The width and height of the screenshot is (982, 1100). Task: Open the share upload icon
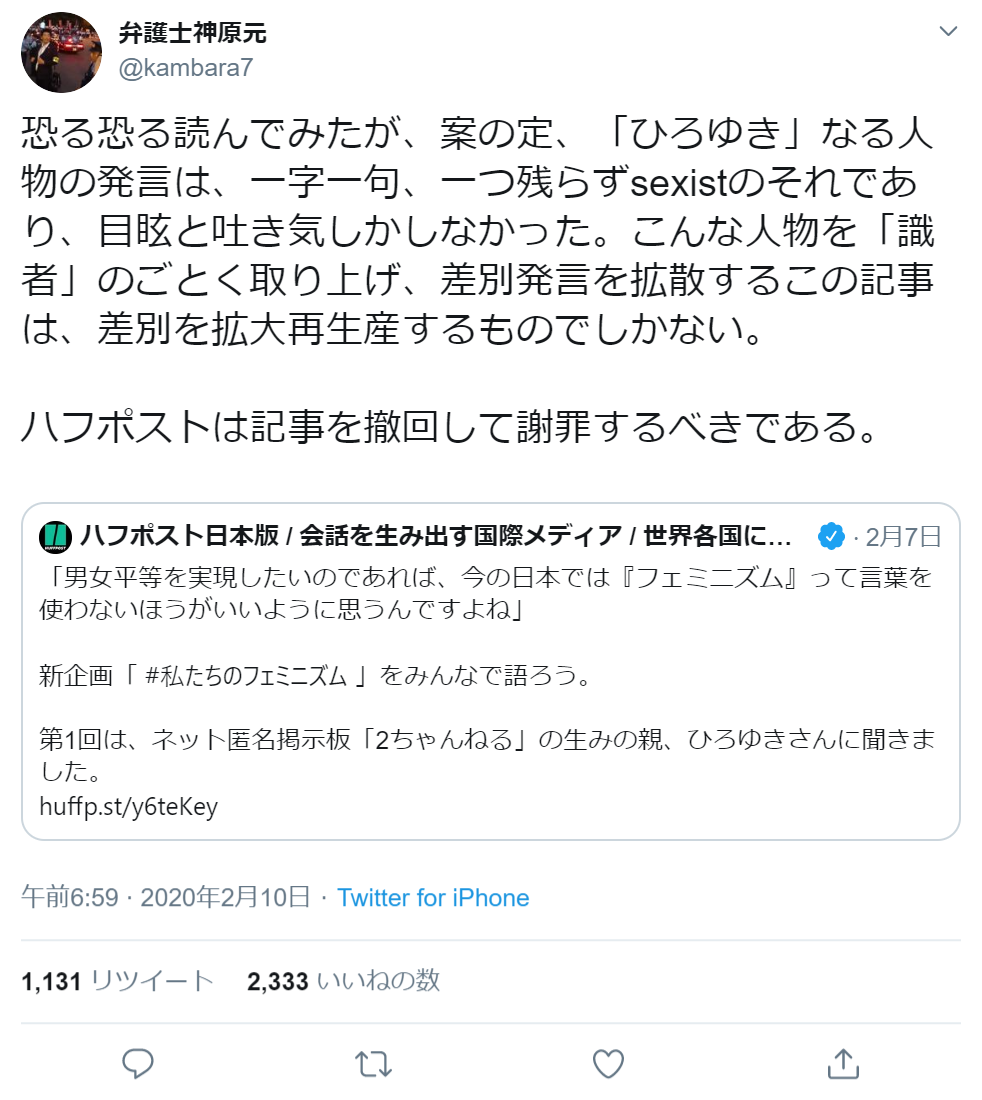(843, 1064)
